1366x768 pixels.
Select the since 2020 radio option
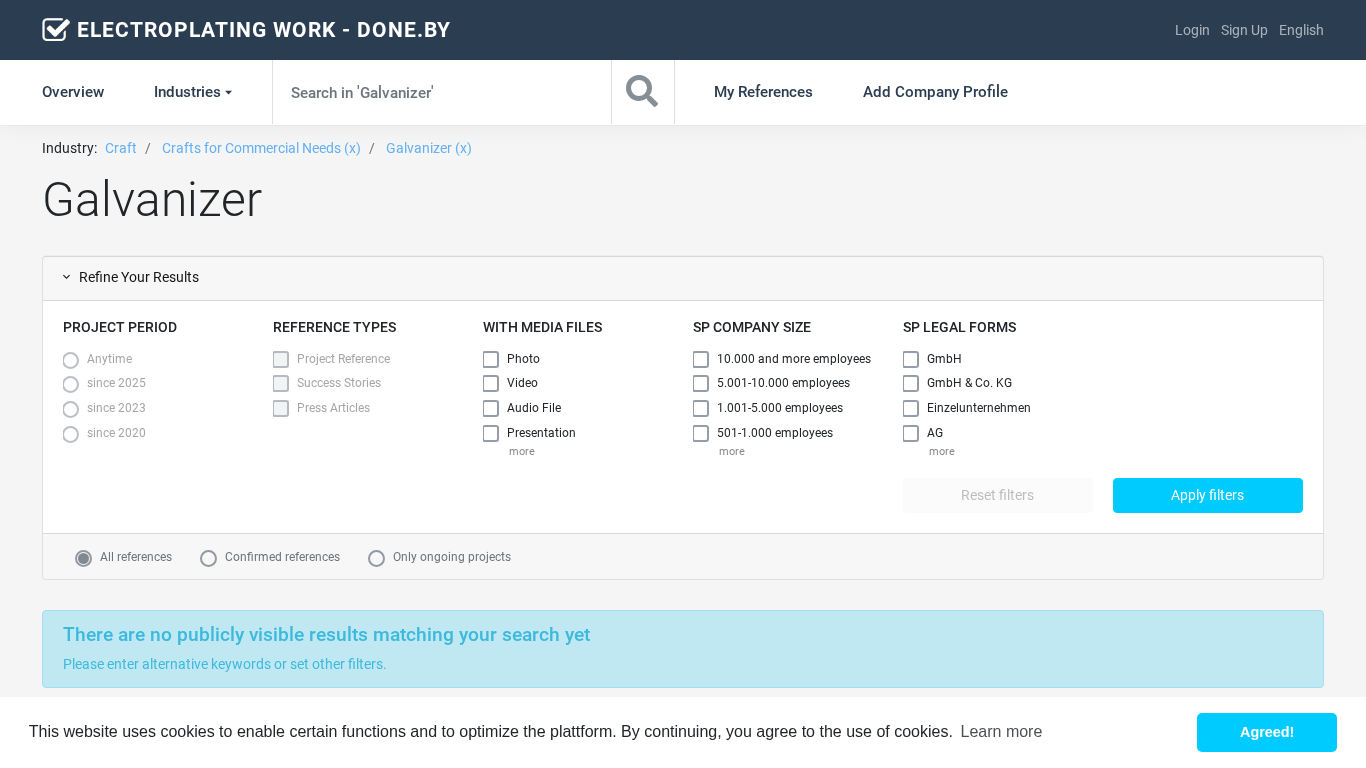tap(70, 434)
